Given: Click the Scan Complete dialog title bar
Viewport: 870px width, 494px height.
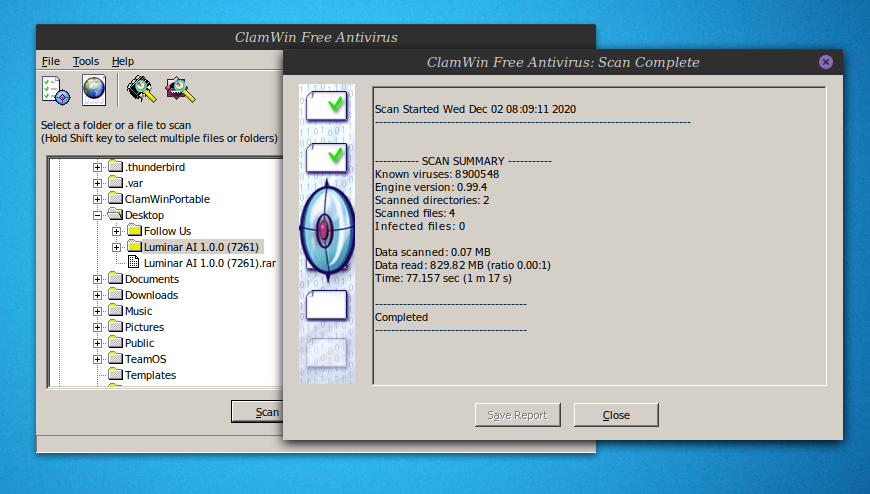Looking at the screenshot, I should click(x=563, y=62).
